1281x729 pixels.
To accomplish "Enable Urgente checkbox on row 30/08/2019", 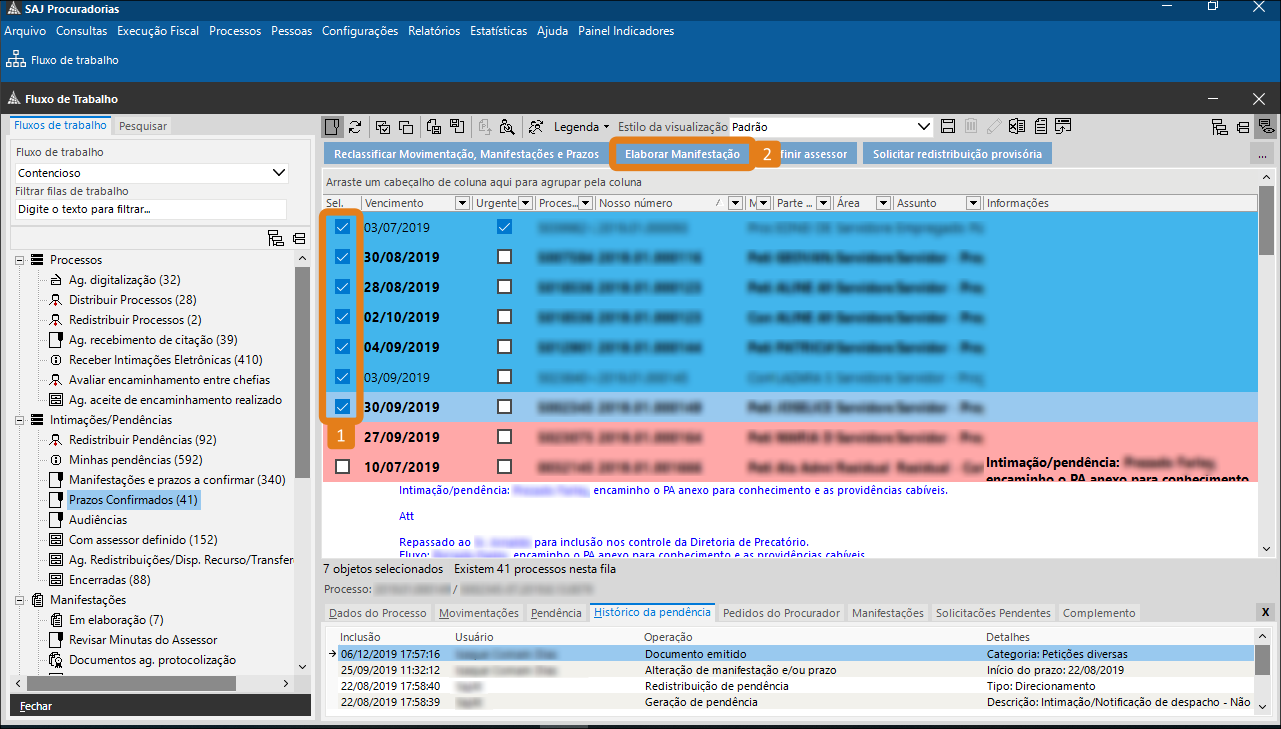I will tap(504, 257).
